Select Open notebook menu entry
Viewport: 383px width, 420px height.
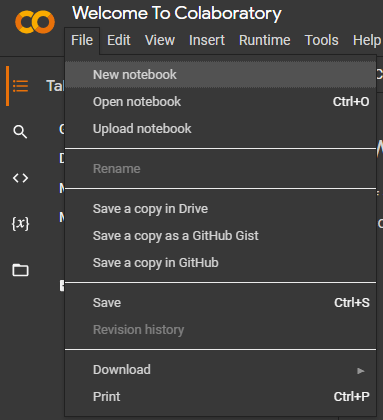click(220, 102)
